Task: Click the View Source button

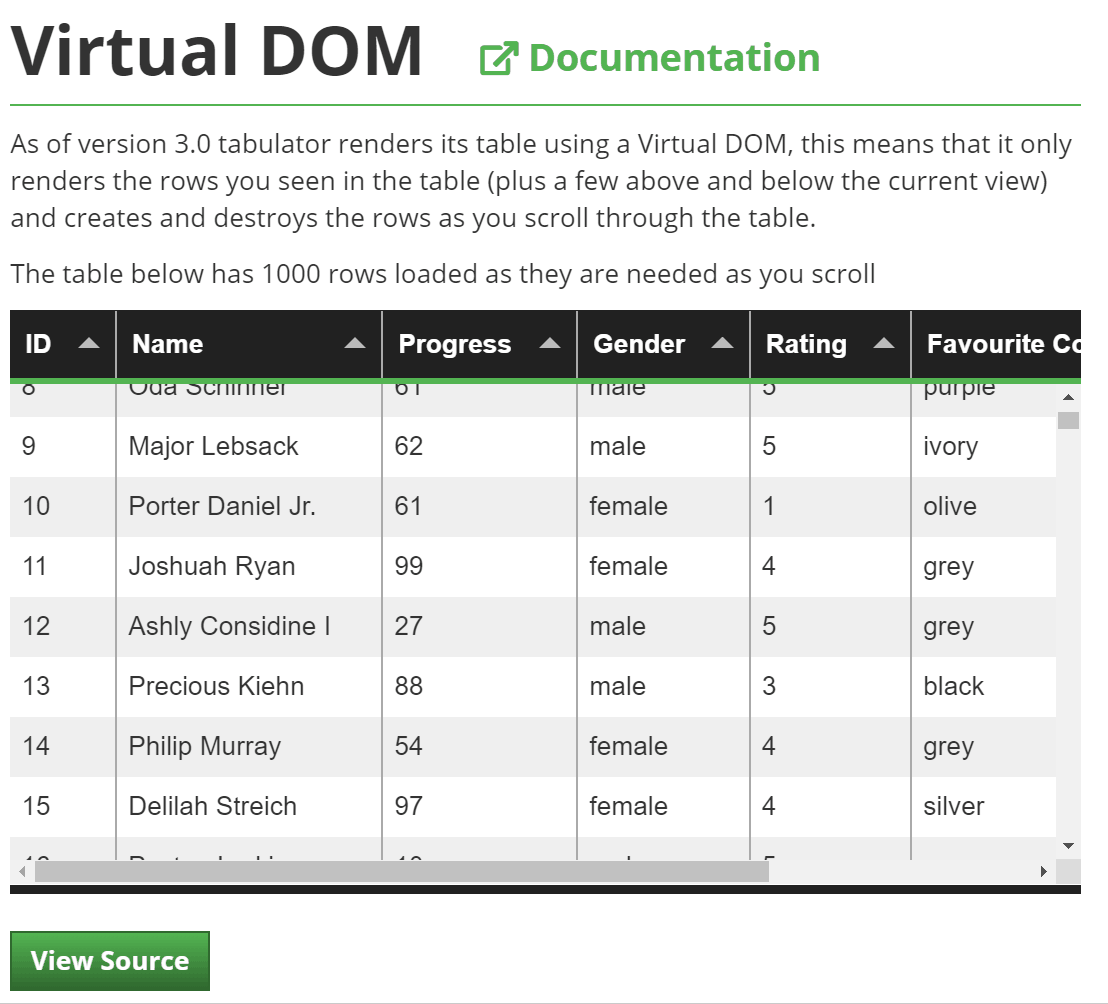Action: 110,961
